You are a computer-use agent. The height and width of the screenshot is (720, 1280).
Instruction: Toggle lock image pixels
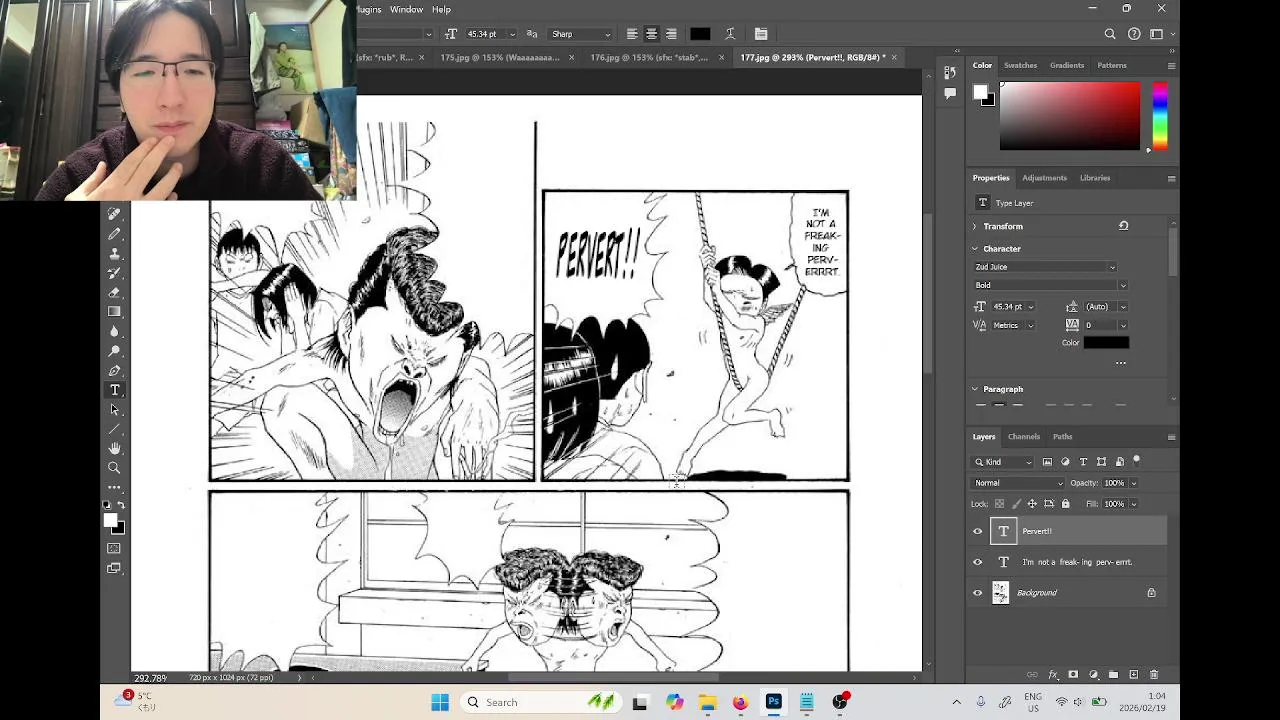click(1015, 504)
